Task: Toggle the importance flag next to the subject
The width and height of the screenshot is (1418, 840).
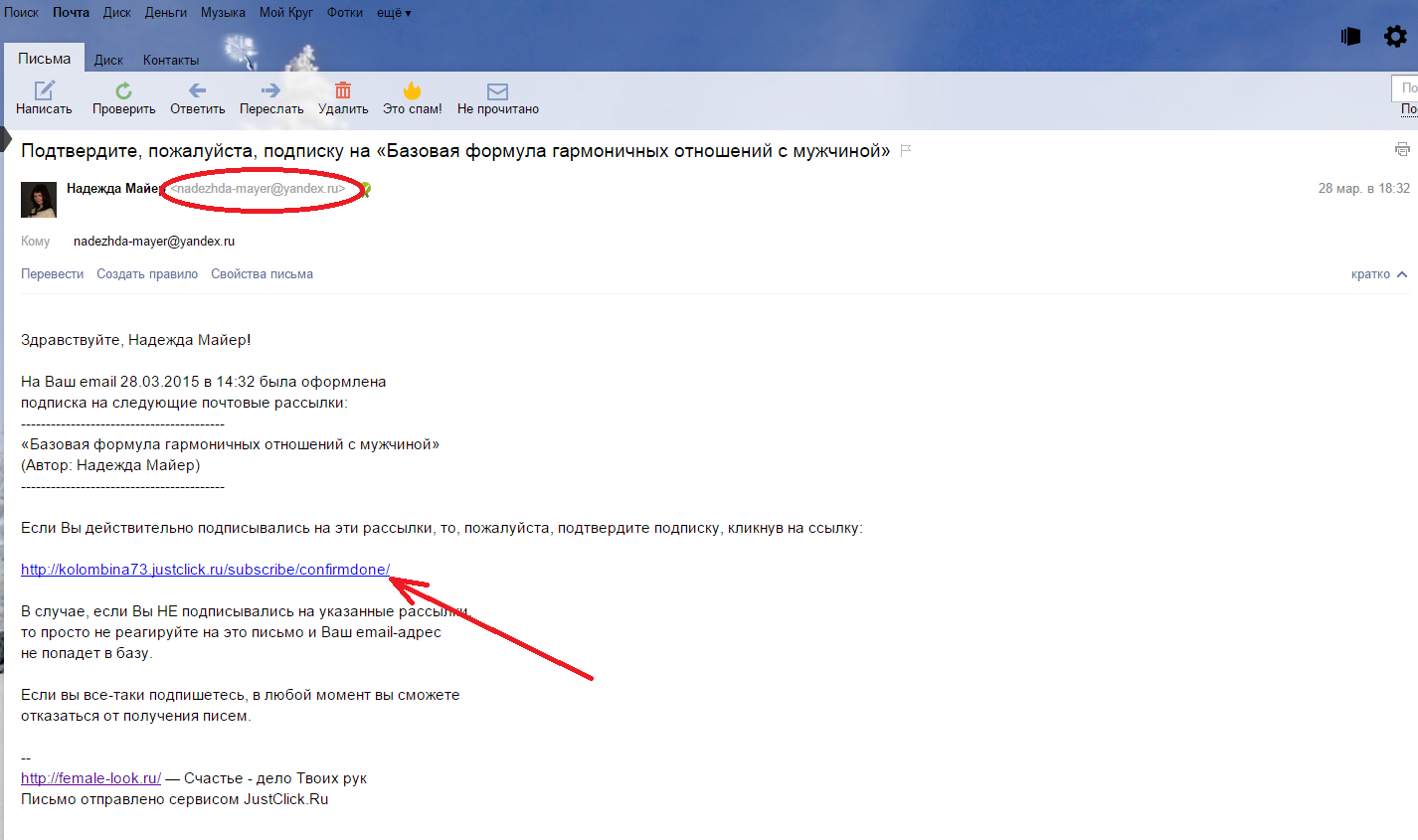Action: [906, 151]
